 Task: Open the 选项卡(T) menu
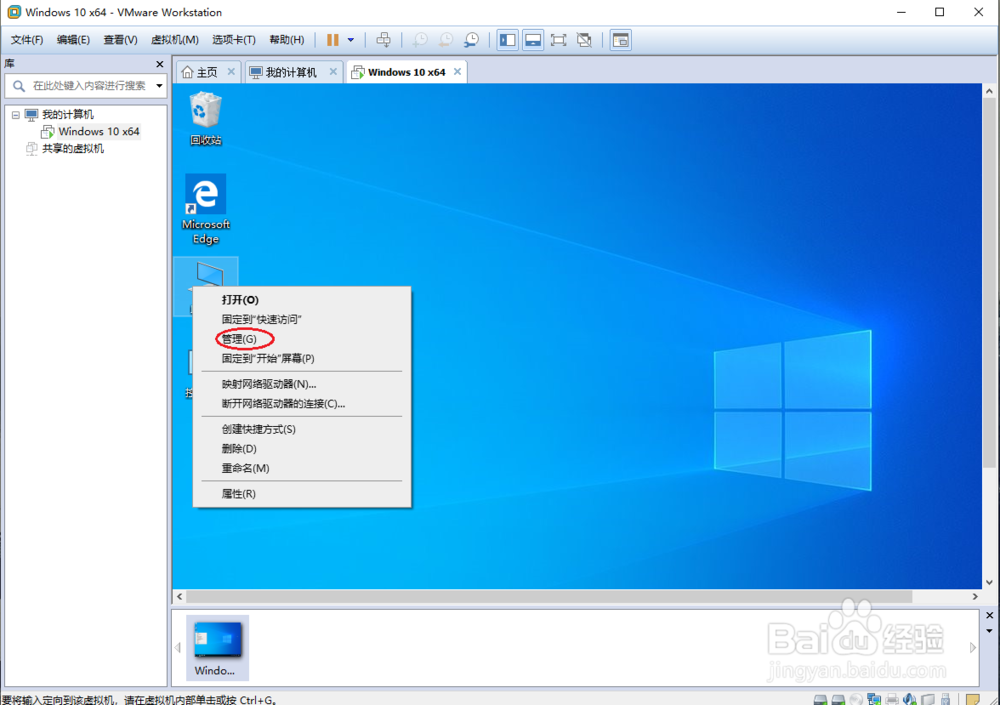click(234, 40)
